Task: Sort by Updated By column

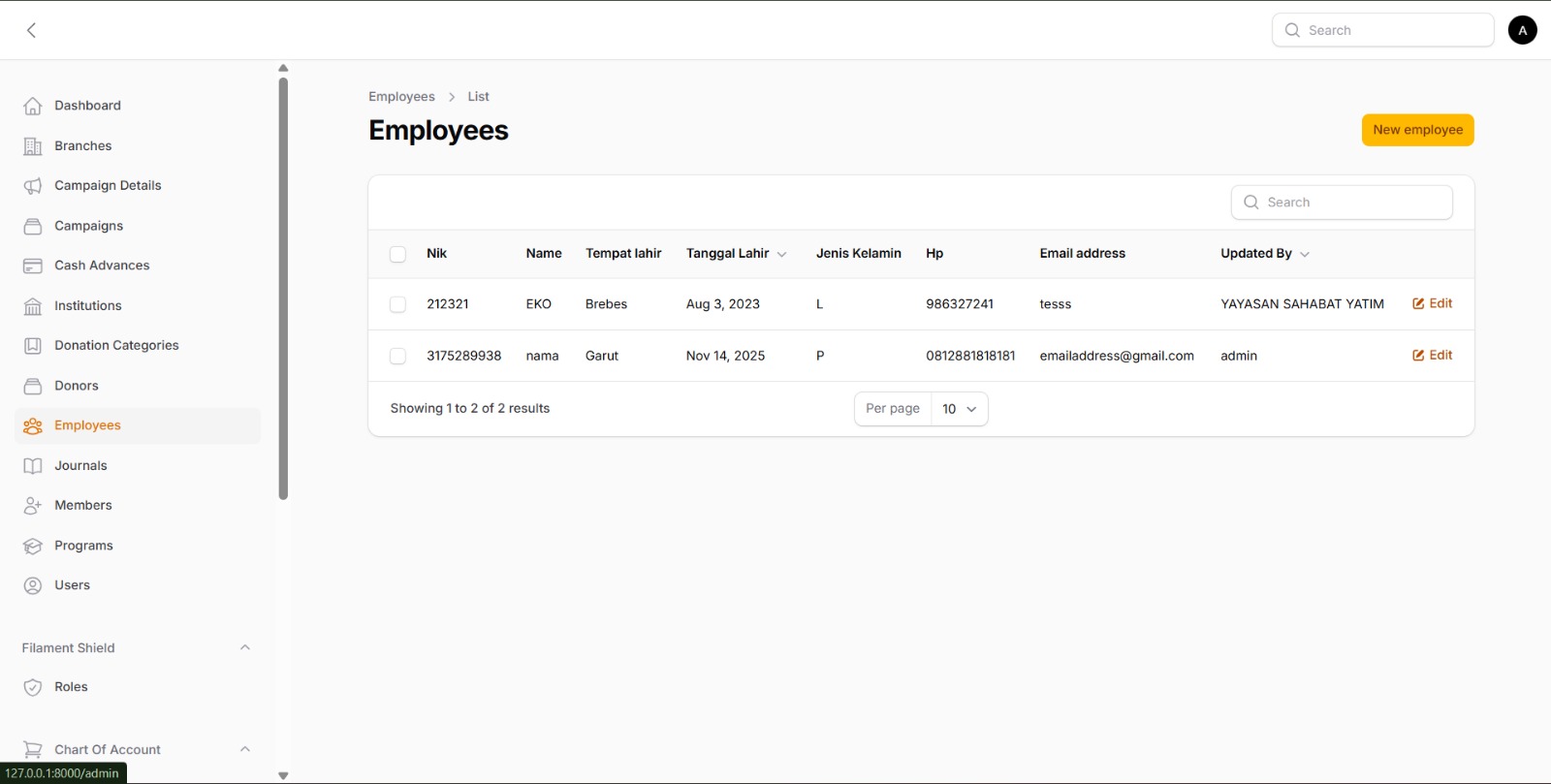Action: [x=1265, y=254]
